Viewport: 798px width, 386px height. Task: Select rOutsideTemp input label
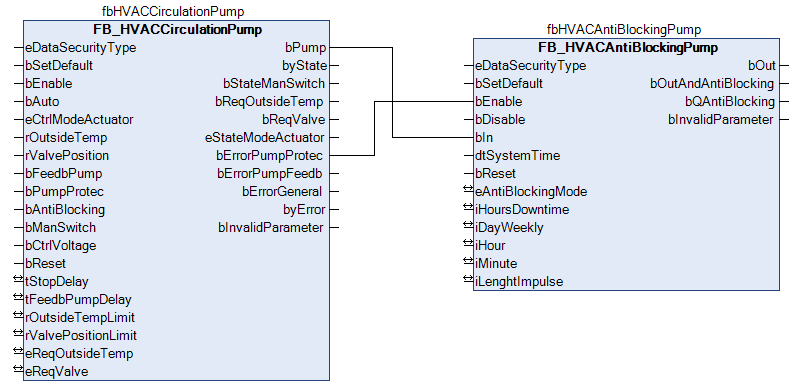66,137
